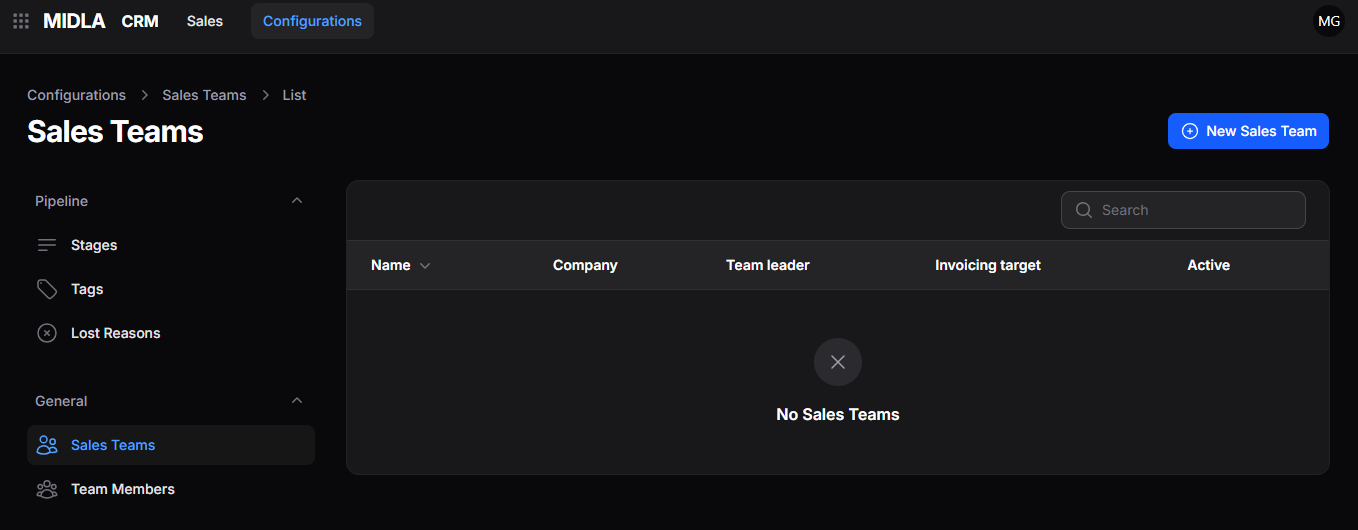Screen dimensions: 1358x530
Task: Click the Tags label icon
Action: point(47,289)
